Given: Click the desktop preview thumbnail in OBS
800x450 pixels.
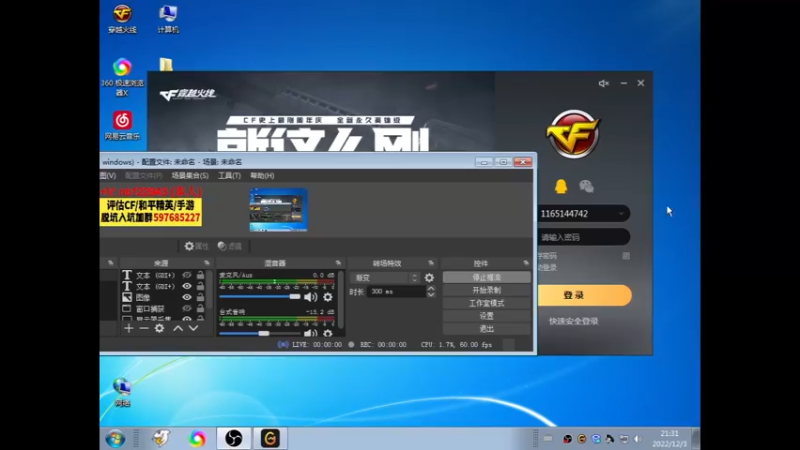Looking at the screenshot, I should (278, 210).
